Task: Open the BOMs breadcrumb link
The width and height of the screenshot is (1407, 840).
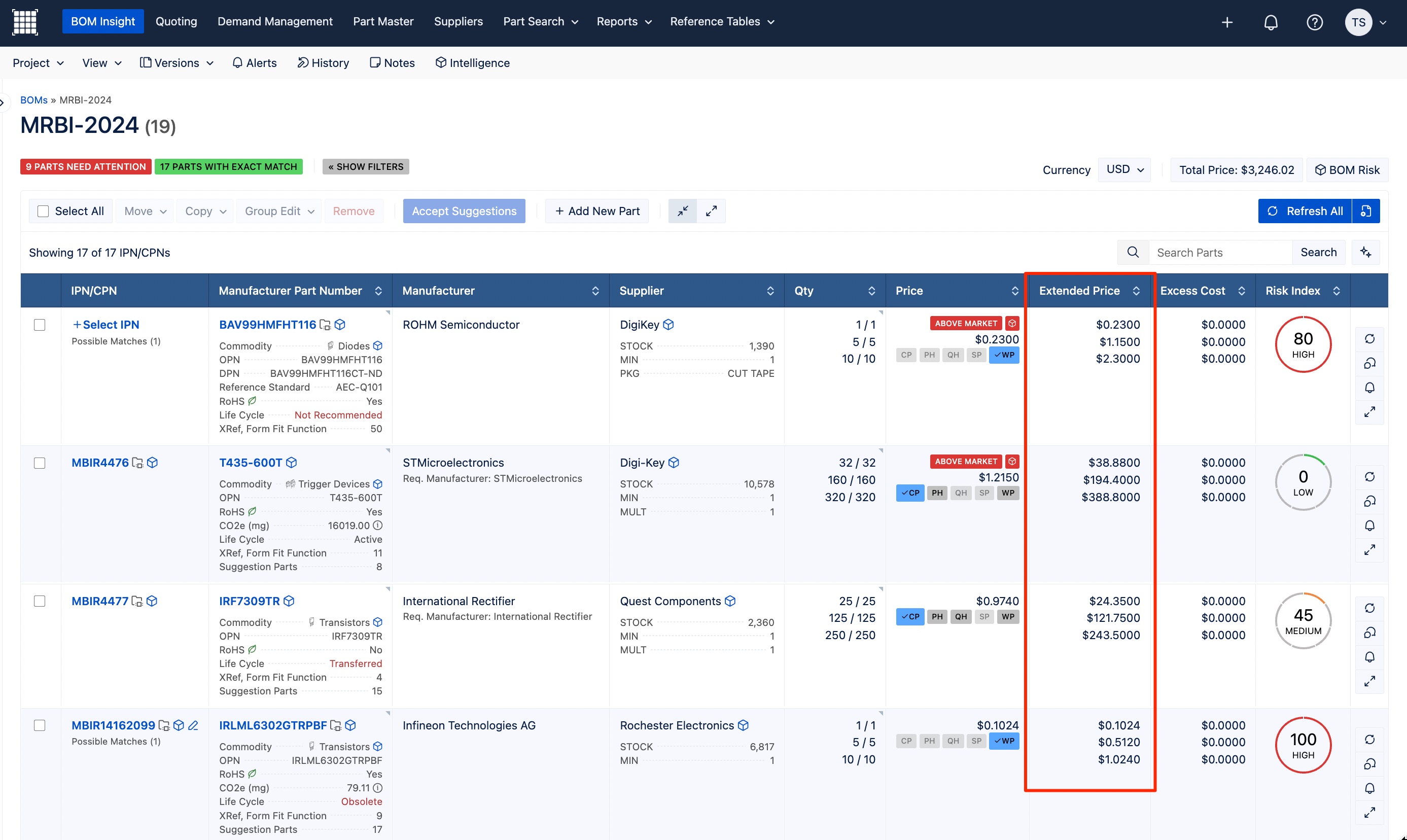Action: [x=34, y=99]
